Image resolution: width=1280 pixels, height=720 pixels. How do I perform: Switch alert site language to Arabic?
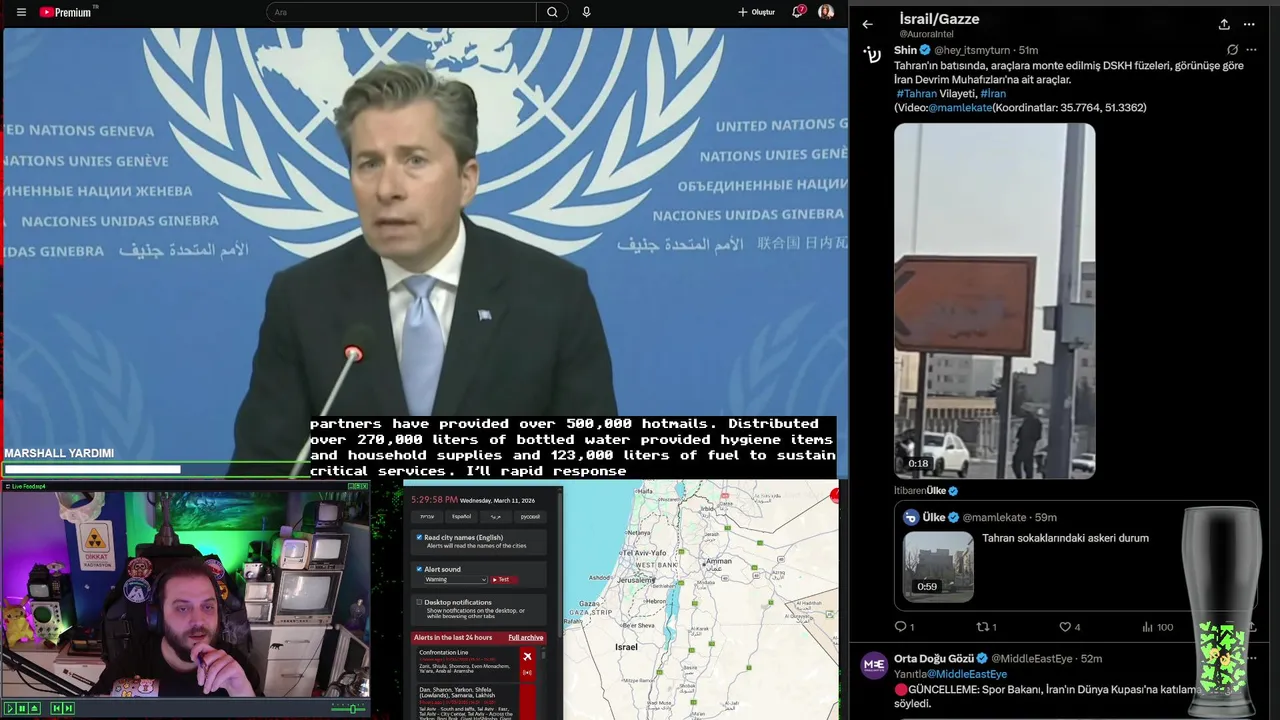[496, 517]
